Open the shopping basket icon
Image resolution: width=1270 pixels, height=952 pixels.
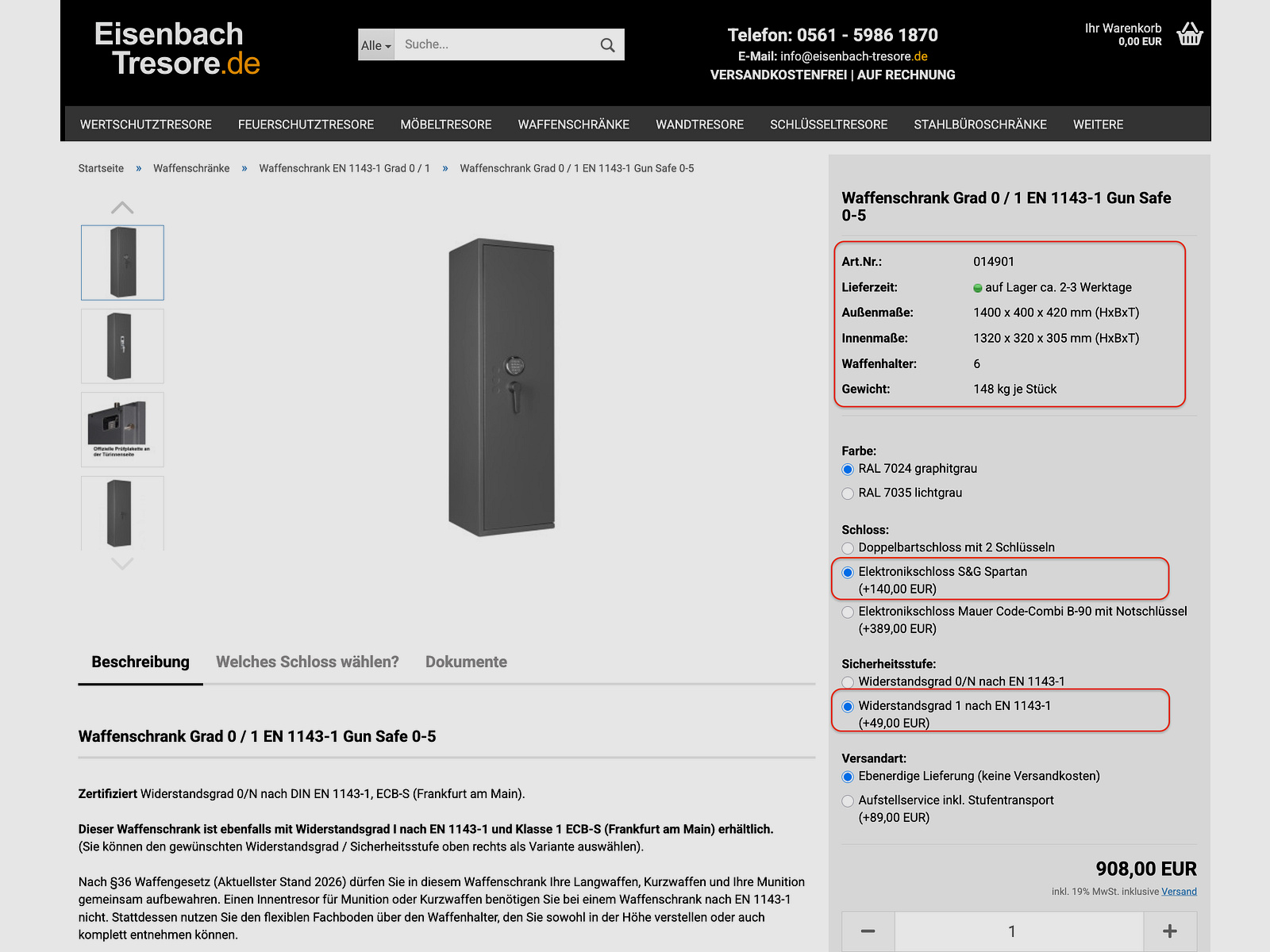point(1189,34)
